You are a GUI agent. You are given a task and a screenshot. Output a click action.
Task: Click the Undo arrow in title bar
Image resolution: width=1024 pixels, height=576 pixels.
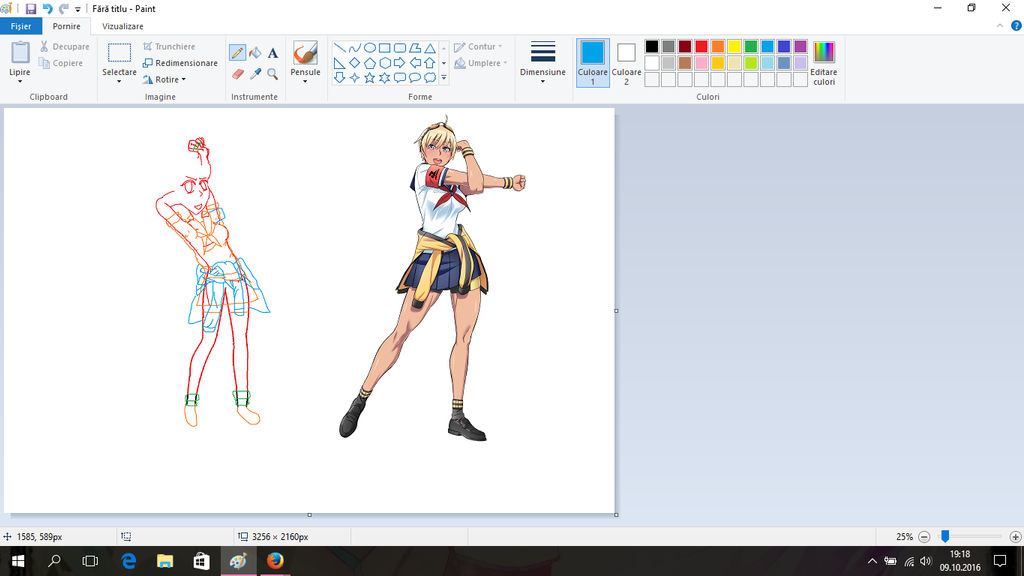click(x=48, y=8)
